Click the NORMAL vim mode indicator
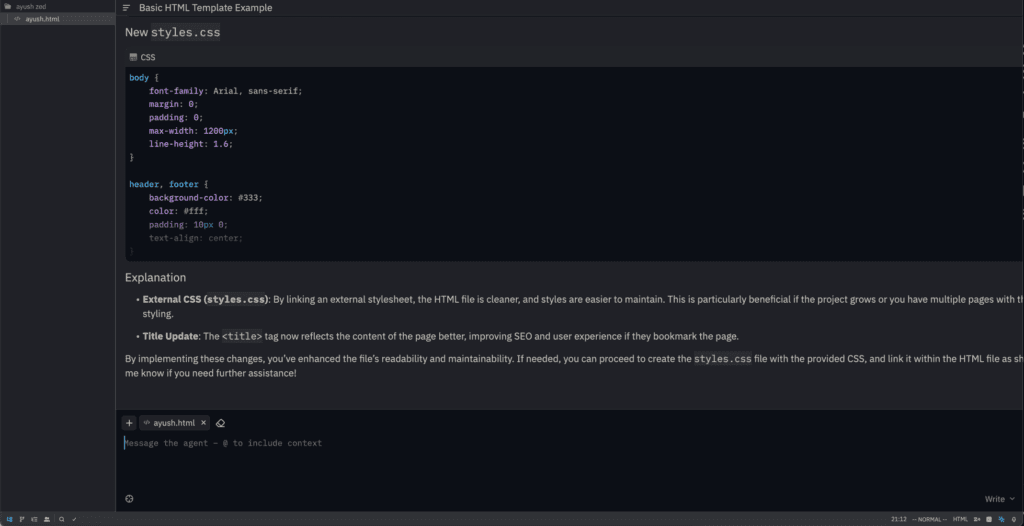Screen dimensions: 1024x526 pos(929,519)
